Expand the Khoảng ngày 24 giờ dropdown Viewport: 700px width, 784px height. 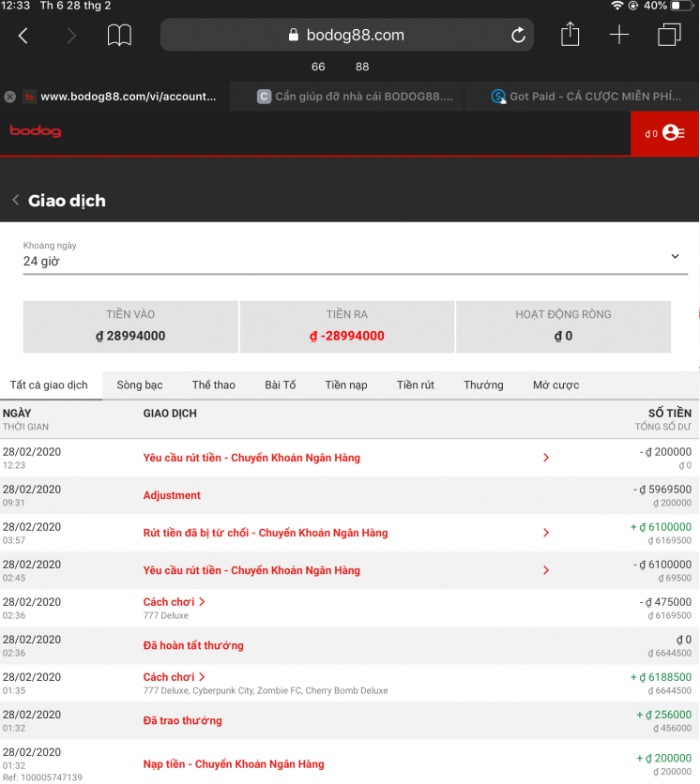coord(675,257)
